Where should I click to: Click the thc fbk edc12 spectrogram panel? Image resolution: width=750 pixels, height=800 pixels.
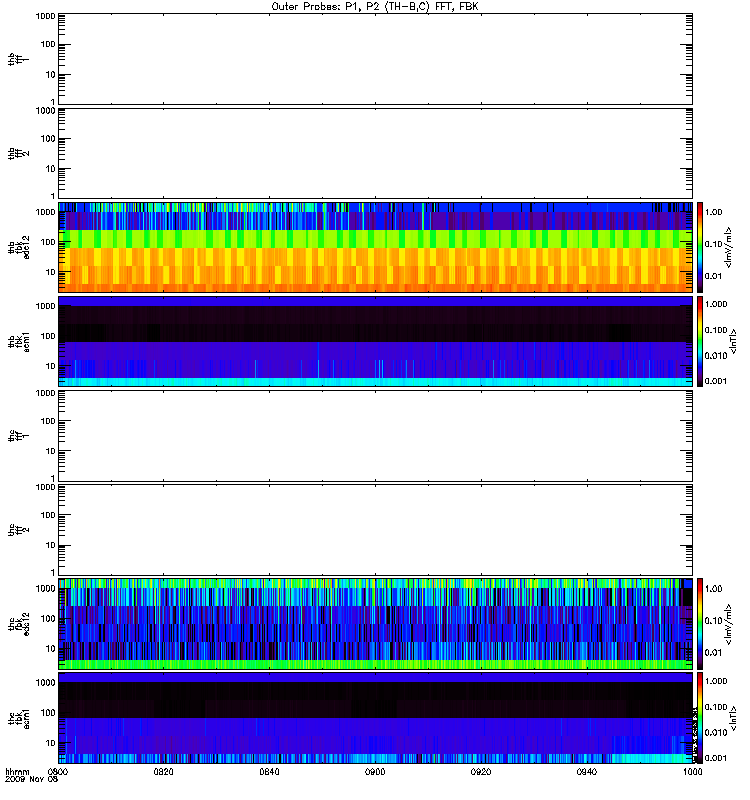[x=375, y=624]
